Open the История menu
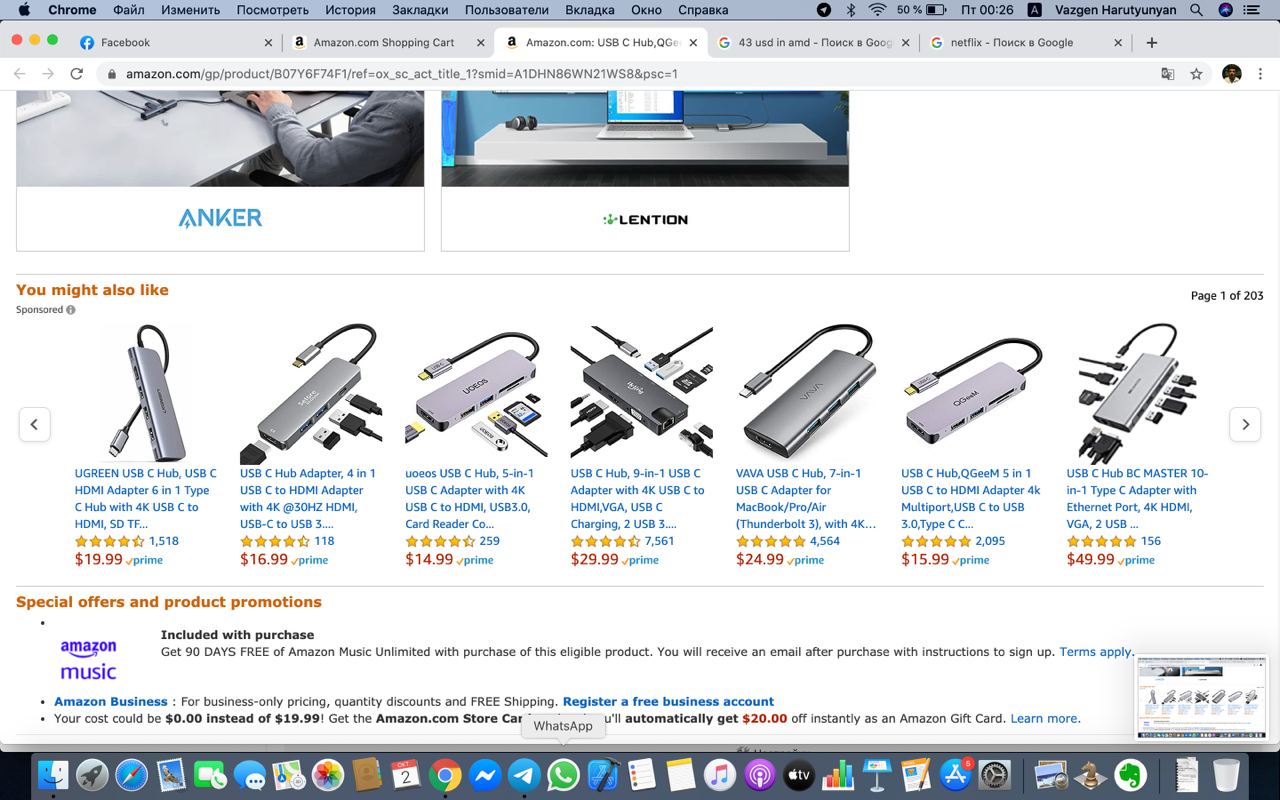Screen dimensions: 1280x800 click(x=350, y=10)
